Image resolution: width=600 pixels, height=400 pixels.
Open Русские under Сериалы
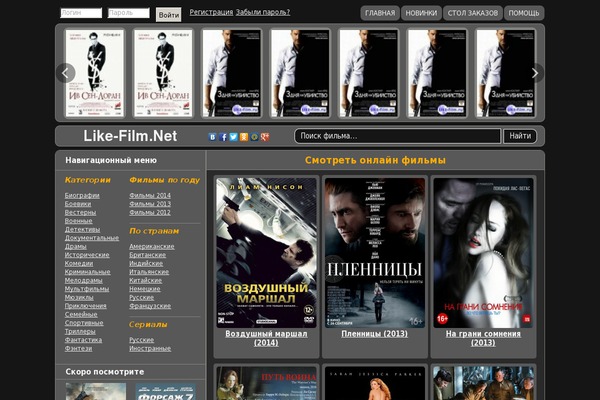(141, 340)
